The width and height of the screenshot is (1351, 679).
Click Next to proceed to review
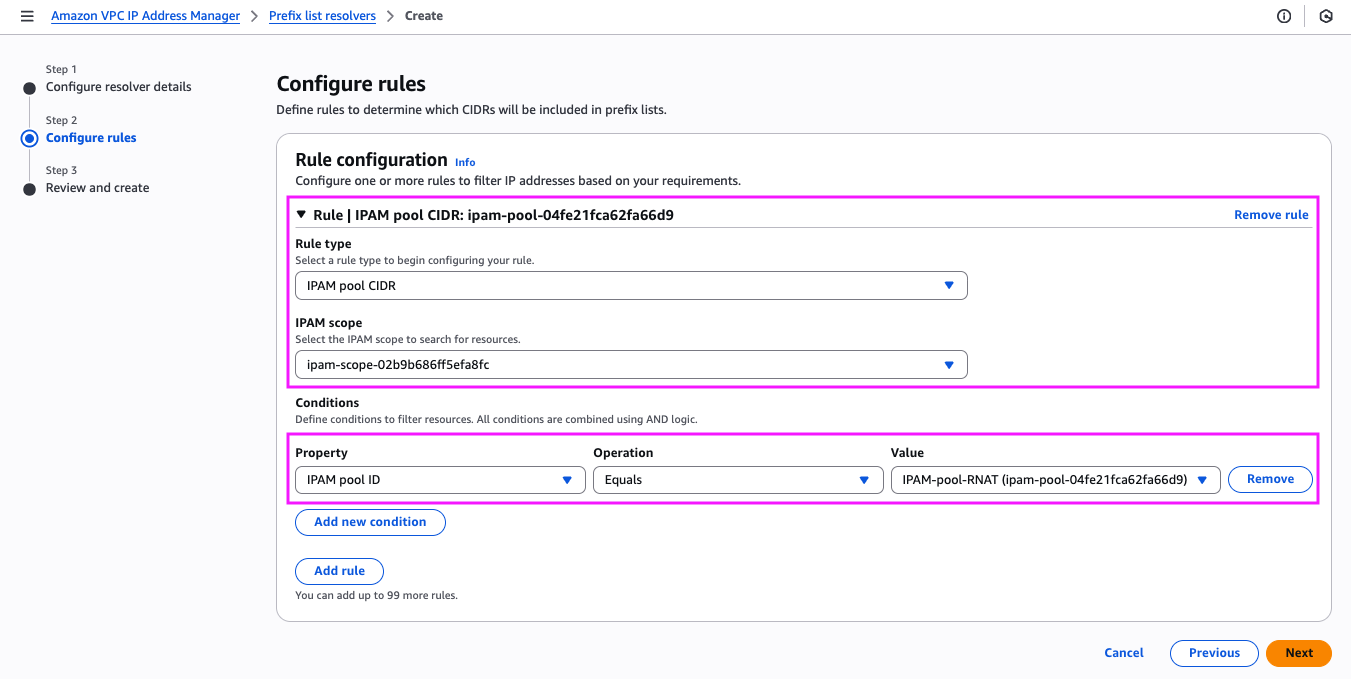pyautogui.click(x=1298, y=652)
